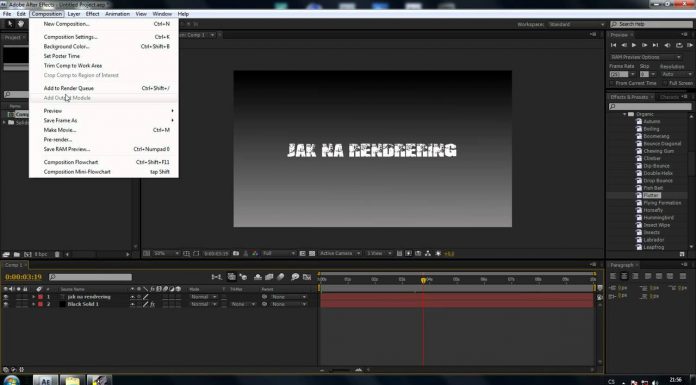696x385 pixels.
Task: Open grid and guide options icon
Action: click(186, 254)
